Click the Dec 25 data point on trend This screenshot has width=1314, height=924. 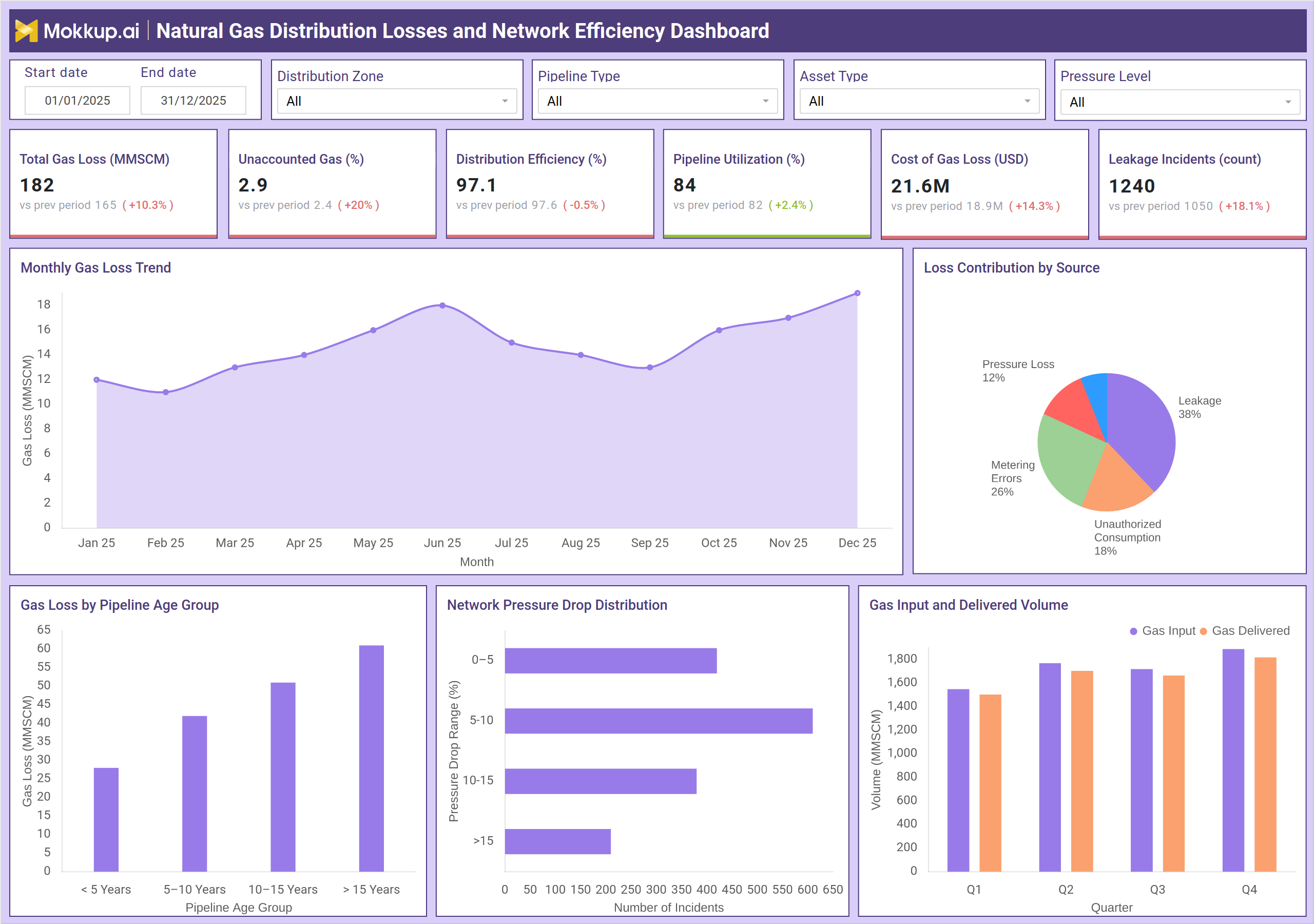coord(857,293)
